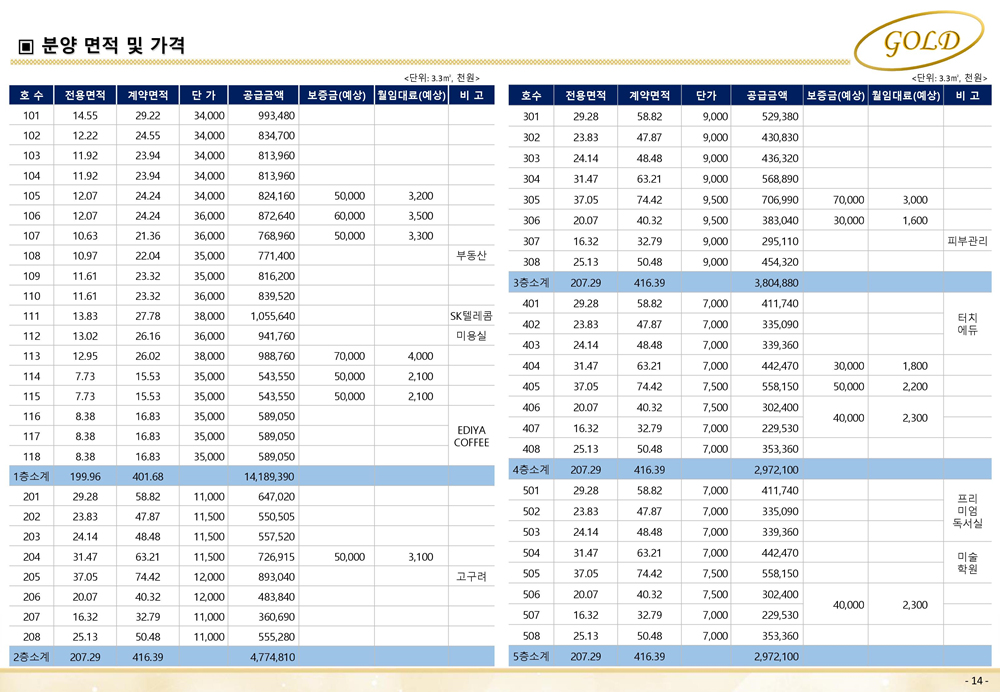Viewport: 1000px width, 692px height.
Task: Click monthly rent '3,200' for unit 105
Action: pos(421,196)
